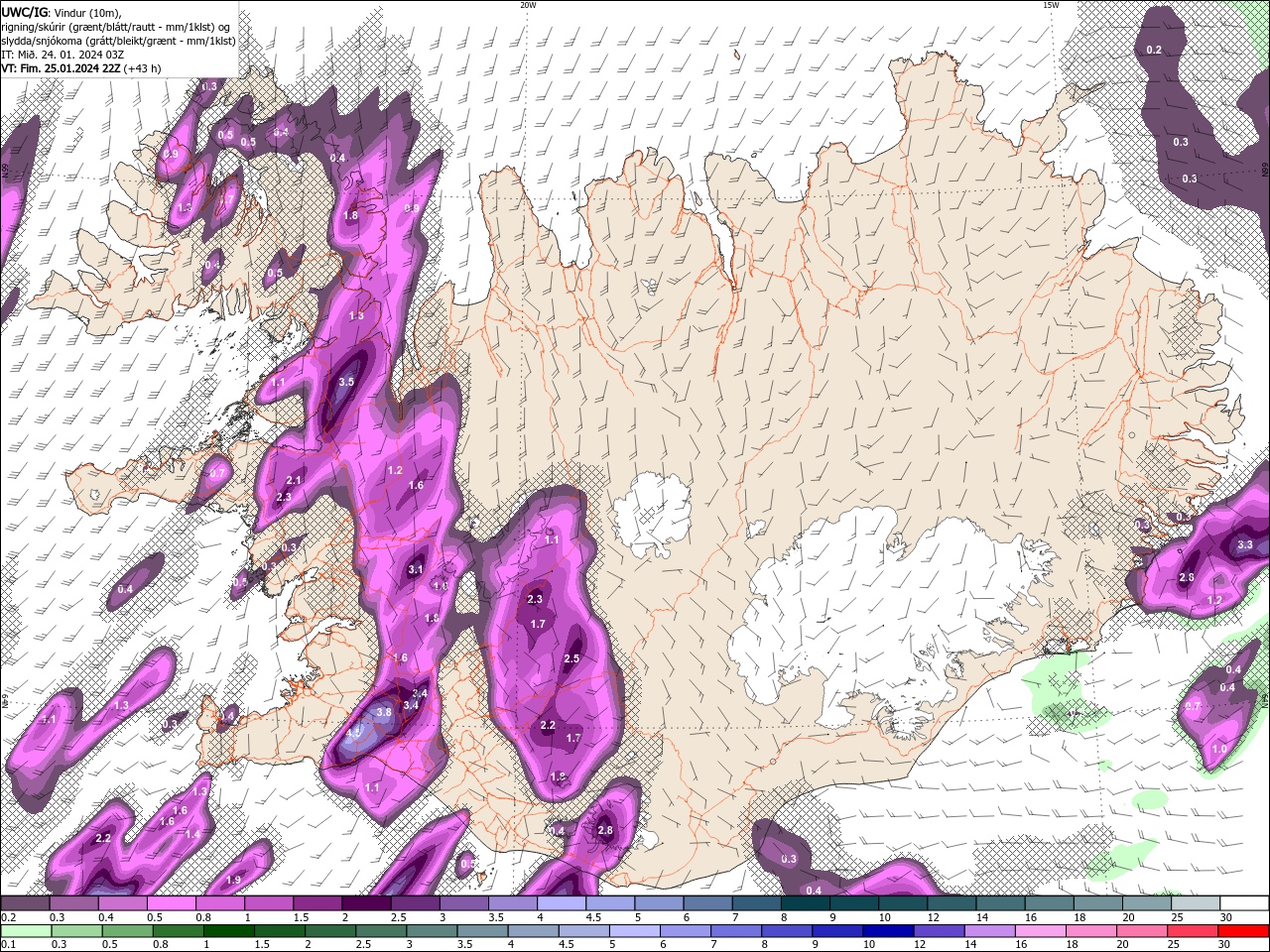Screen dimensions: 1270x952
Task: Click the 3.5 value inside the map's snow band
Action: (346, 381)
